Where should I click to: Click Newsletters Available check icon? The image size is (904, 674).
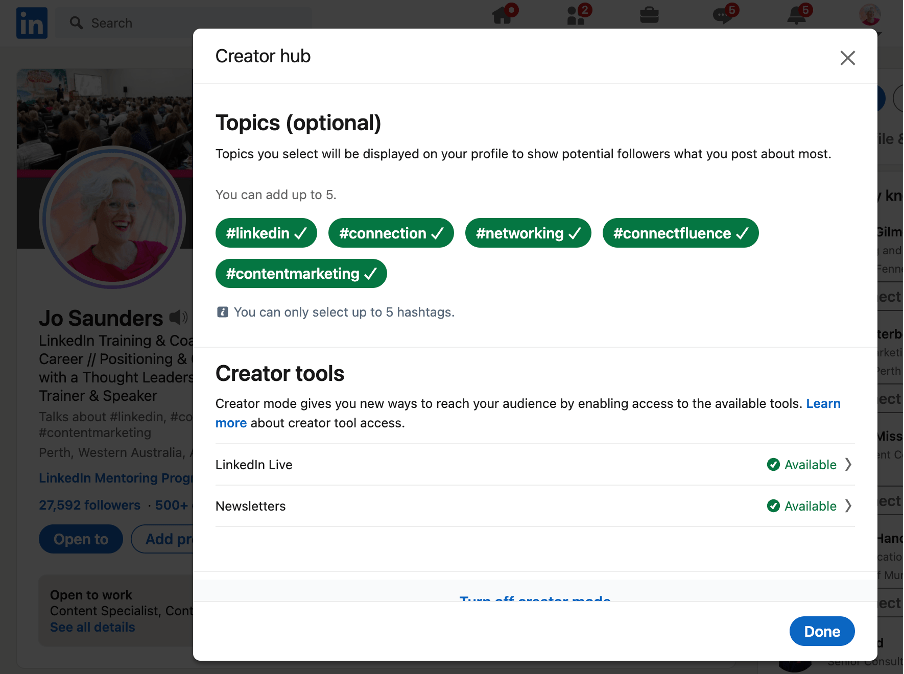point(773,506)
